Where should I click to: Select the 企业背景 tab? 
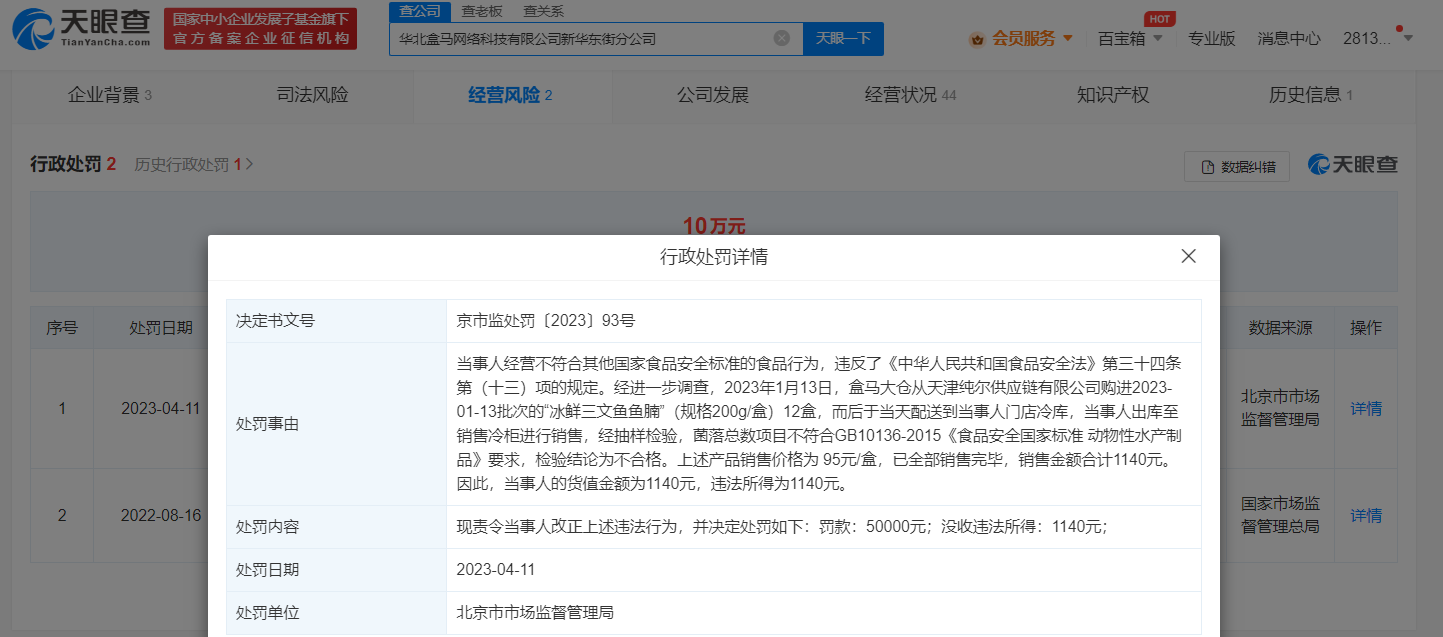110,95
